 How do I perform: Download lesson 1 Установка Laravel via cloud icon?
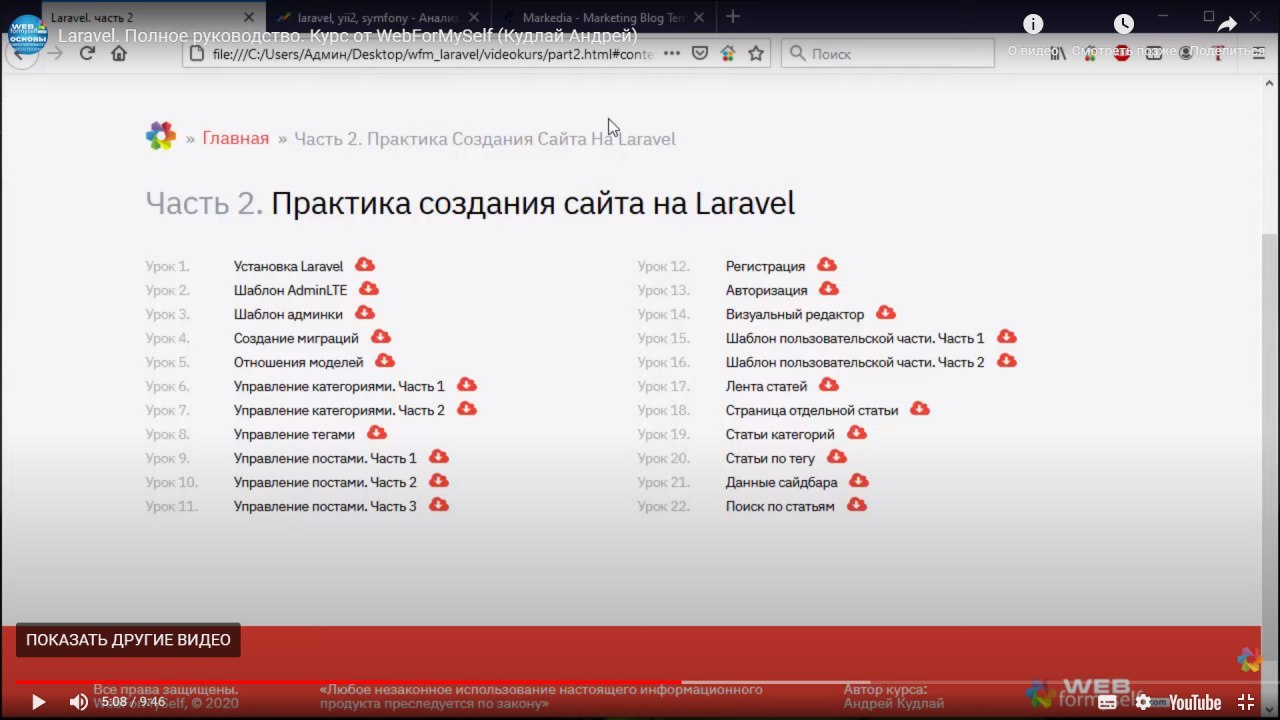click(365, 265)
